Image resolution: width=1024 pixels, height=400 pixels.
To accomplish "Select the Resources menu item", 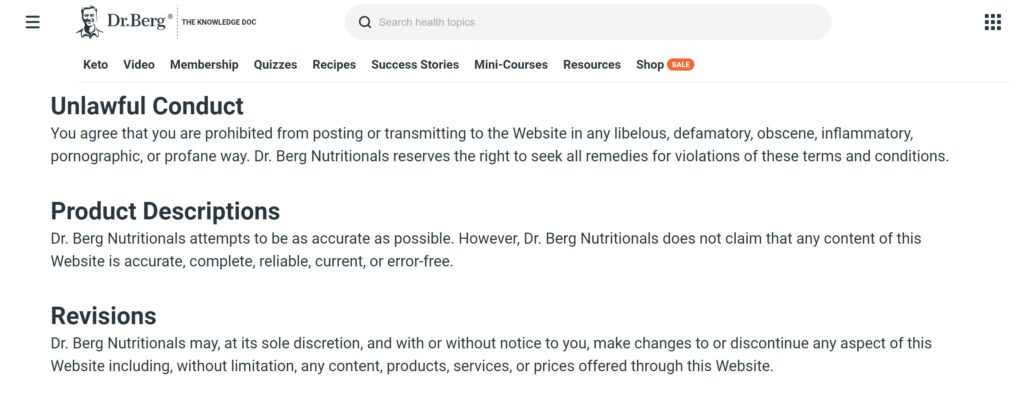I will (x=592, y=65).
